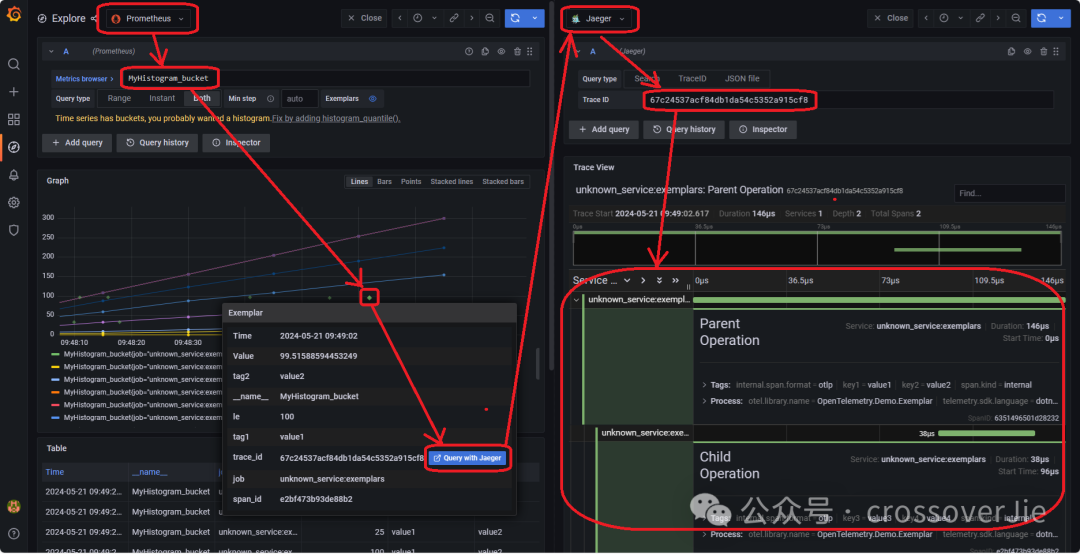
Task: Open time picker dropdown in Jaeger pane
Action: click(953, 19)
